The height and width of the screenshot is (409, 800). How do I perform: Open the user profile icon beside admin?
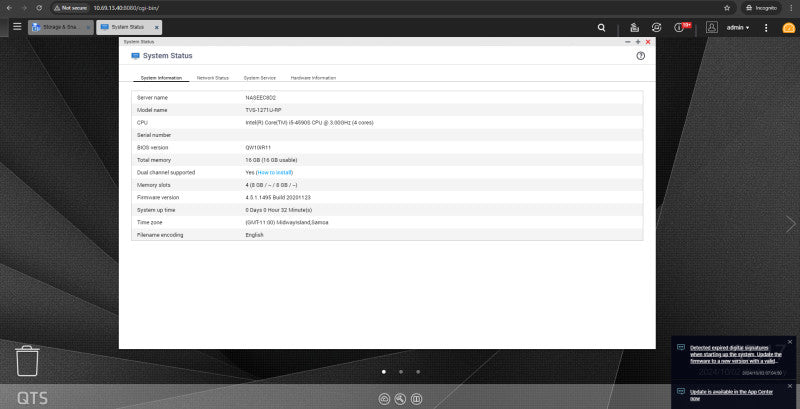click(712, 27)
